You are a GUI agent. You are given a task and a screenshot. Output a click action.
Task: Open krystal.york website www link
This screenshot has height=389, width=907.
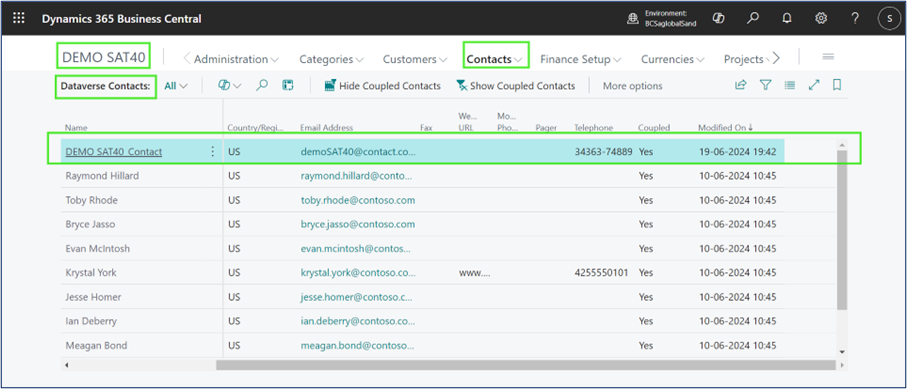(475, 273)
